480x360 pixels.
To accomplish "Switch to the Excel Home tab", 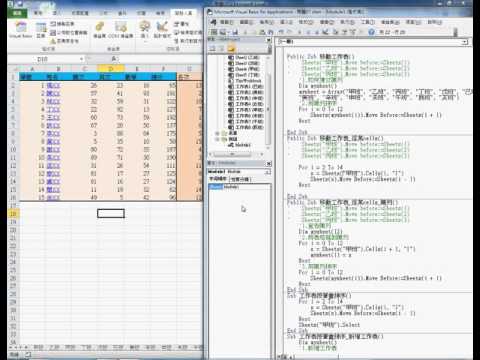I will 38,13.
